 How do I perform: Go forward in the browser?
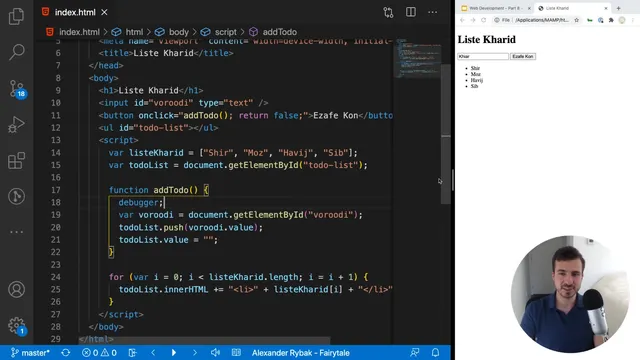[473, 20]
